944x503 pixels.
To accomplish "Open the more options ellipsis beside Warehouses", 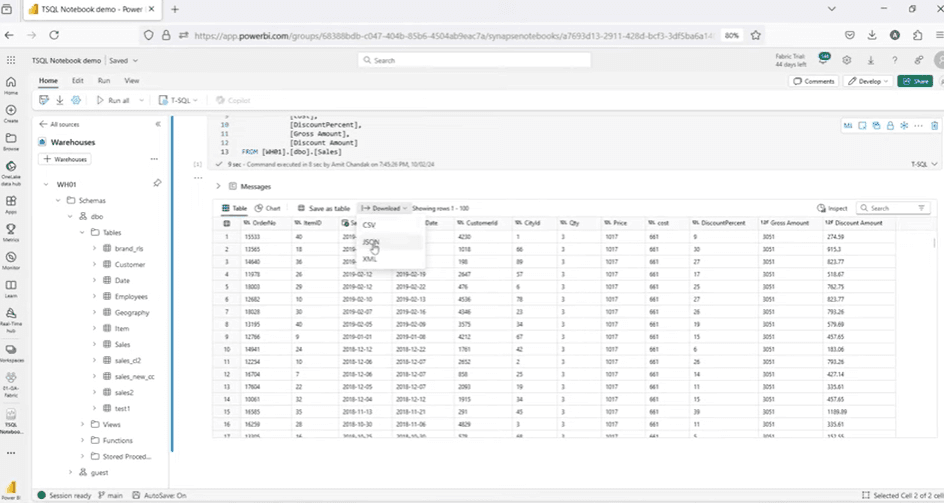I will pos(154,159).
